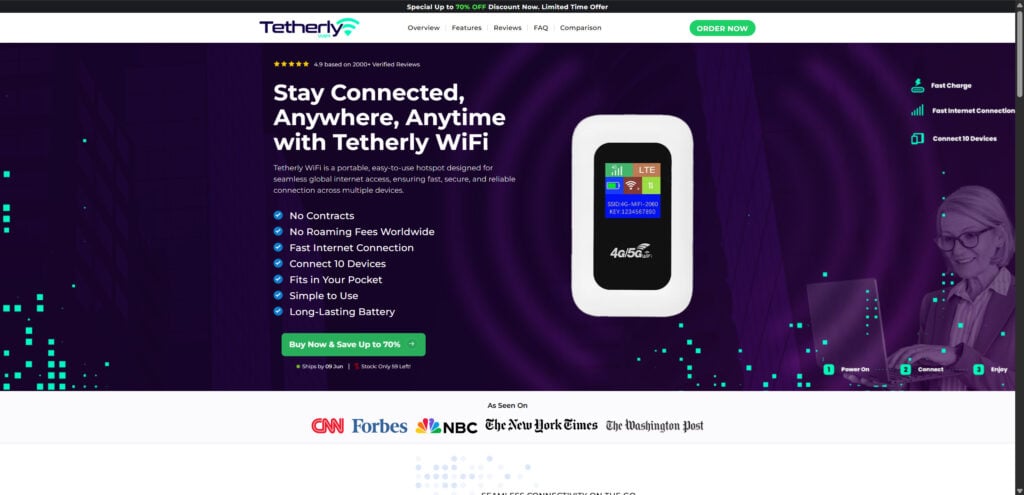Viewport: 1024px width, 495px height.
Task: Click The Washington Post logo
Action: click(x=654, y=426)
